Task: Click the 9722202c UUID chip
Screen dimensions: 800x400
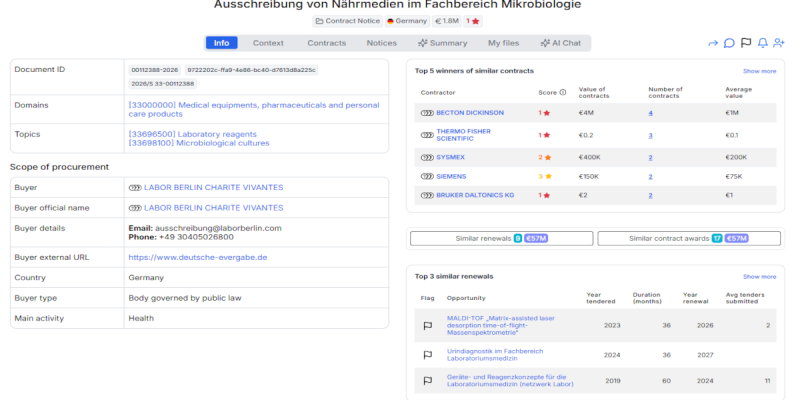Action: tap(251, 70)
